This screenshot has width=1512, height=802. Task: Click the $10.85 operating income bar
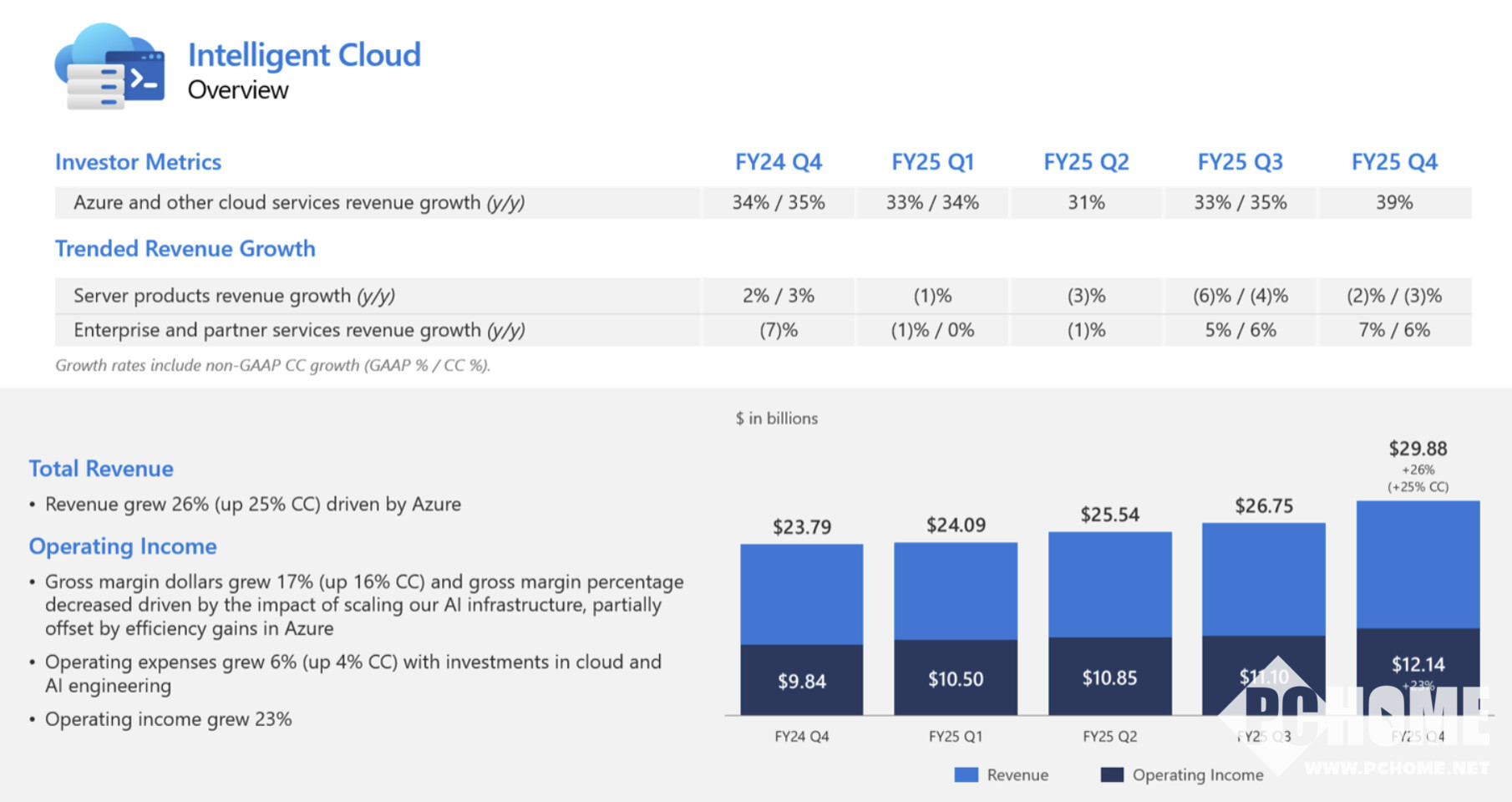1110,677
